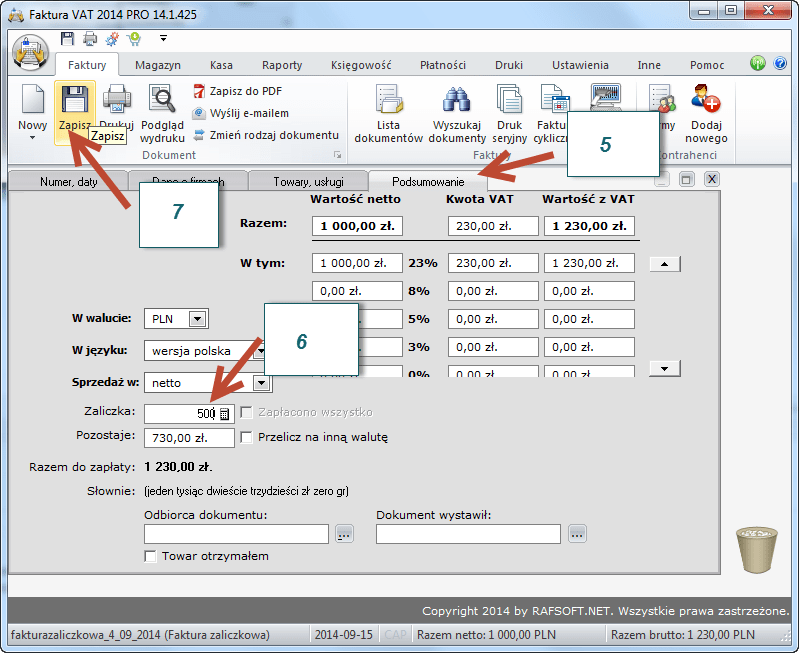Screen dimensions: 799x653
Task: Toggle the Zapłacono wszystko checkbox
Action: (246, 412)
